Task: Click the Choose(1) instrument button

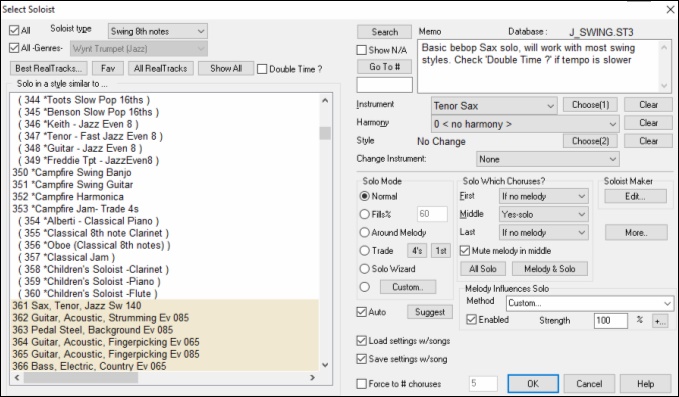Action: [x=591, y=105]
